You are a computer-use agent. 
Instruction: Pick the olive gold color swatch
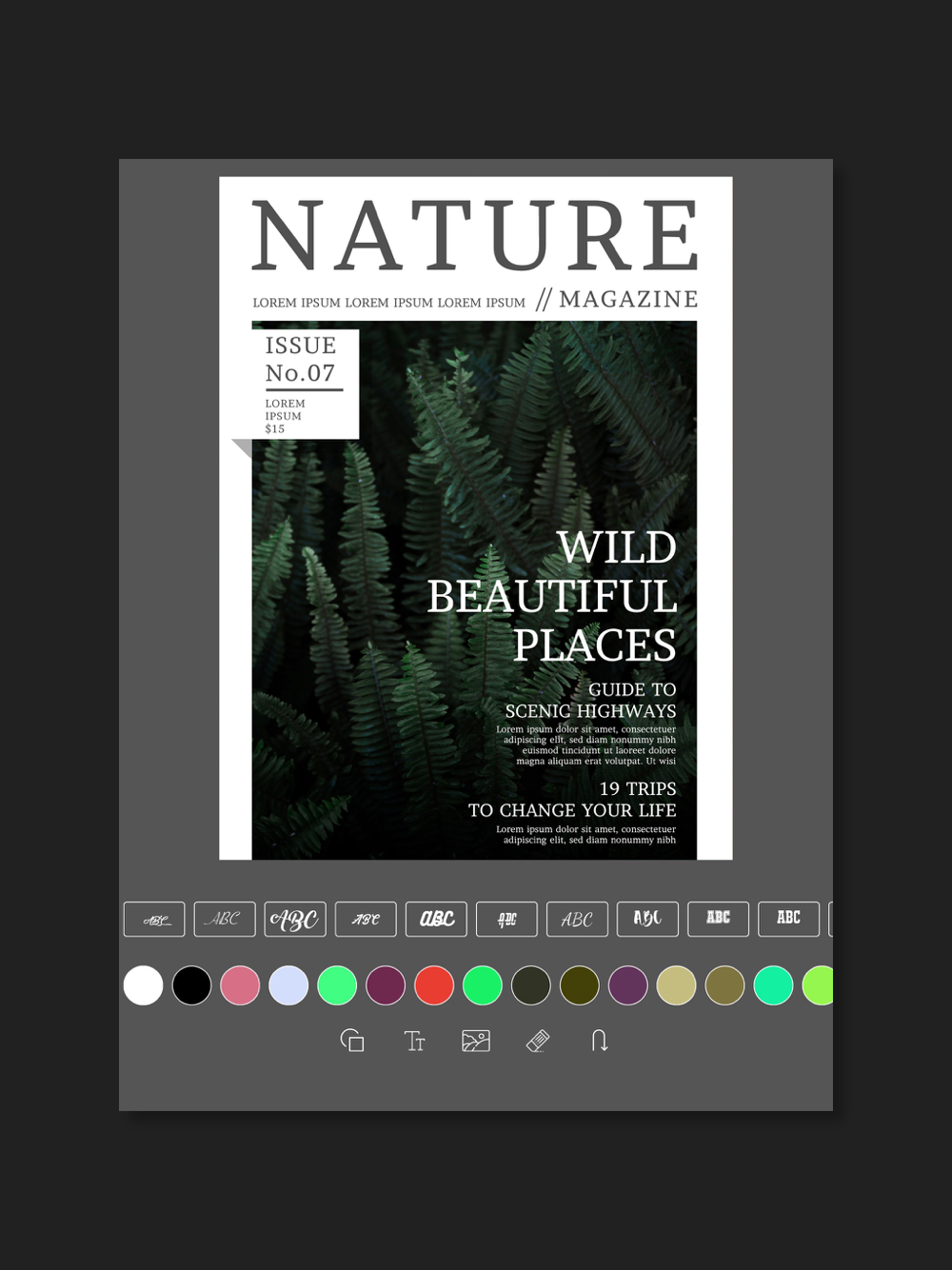tap(725, 985)
